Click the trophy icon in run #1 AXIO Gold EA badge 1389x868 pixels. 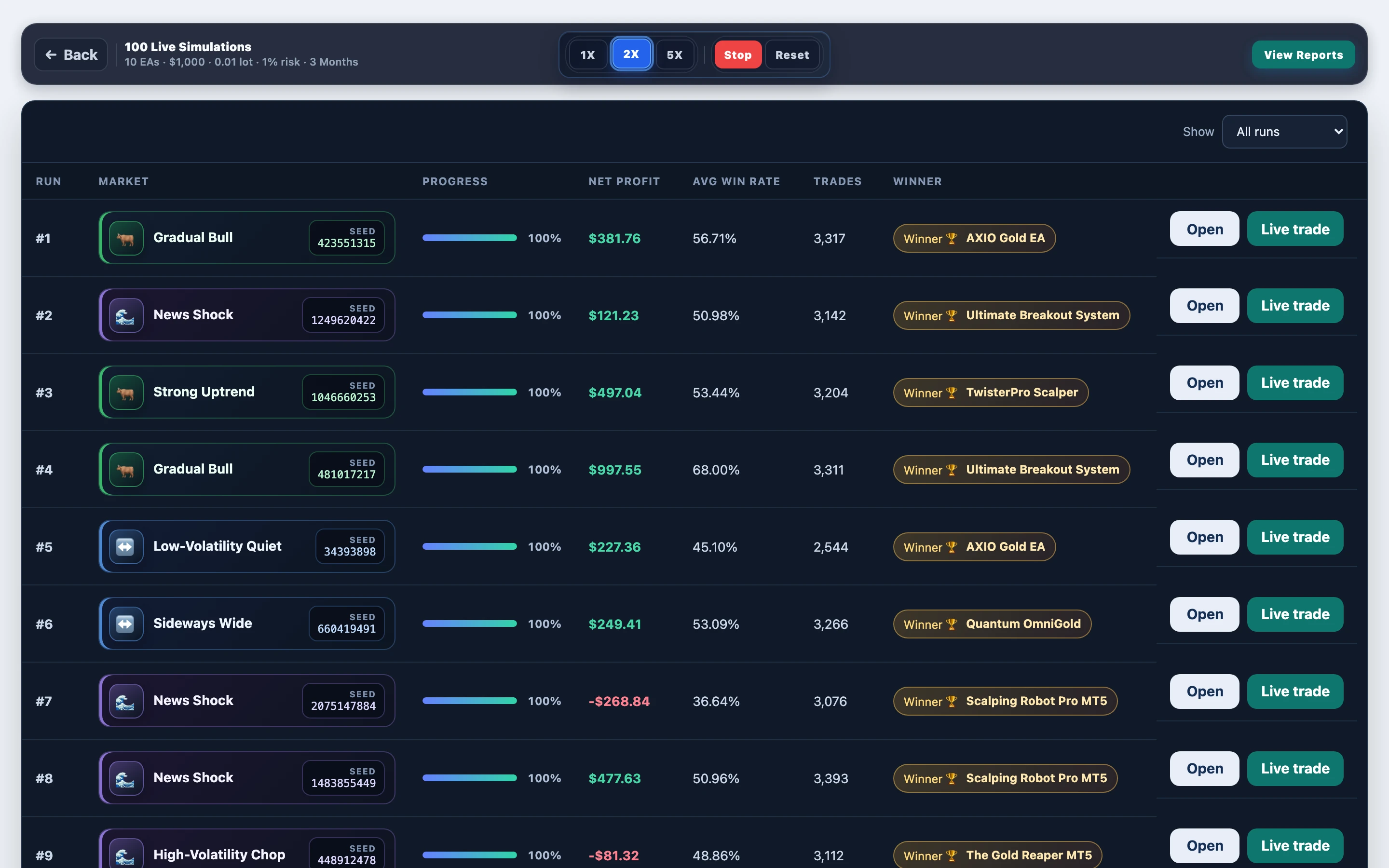pyautogui.click(x=951, y=238)
